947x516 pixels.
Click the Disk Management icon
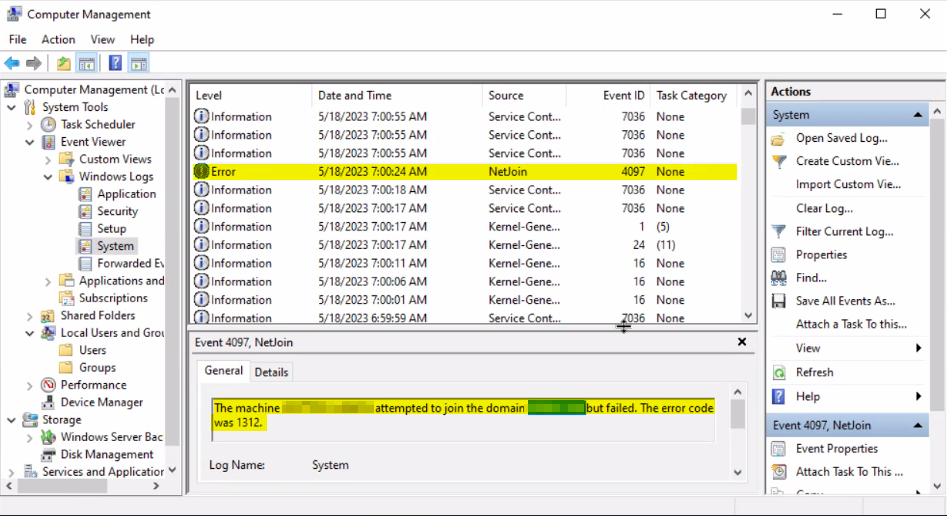pos(48,454)
